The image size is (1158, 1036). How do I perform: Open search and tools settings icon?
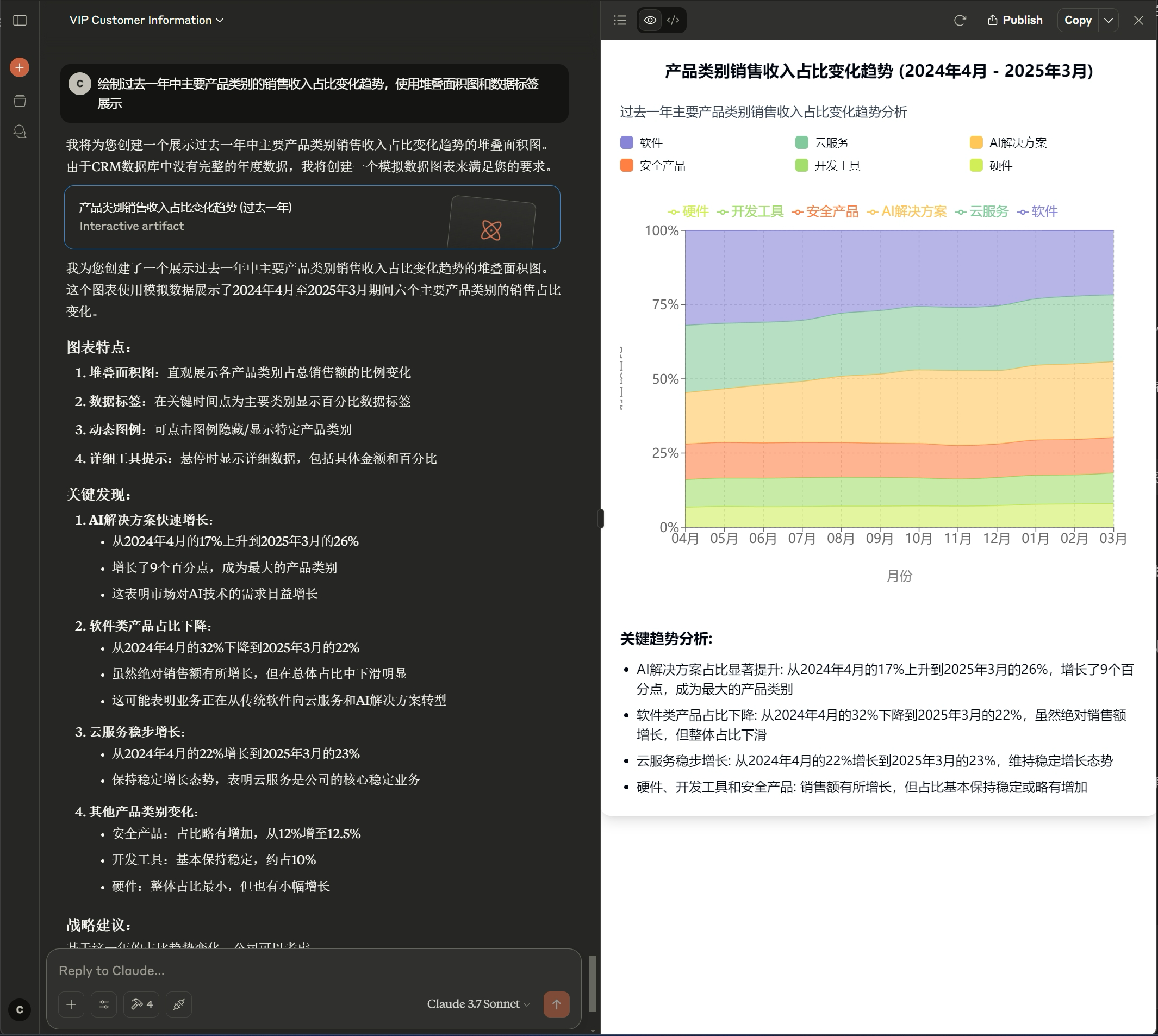104,1004
